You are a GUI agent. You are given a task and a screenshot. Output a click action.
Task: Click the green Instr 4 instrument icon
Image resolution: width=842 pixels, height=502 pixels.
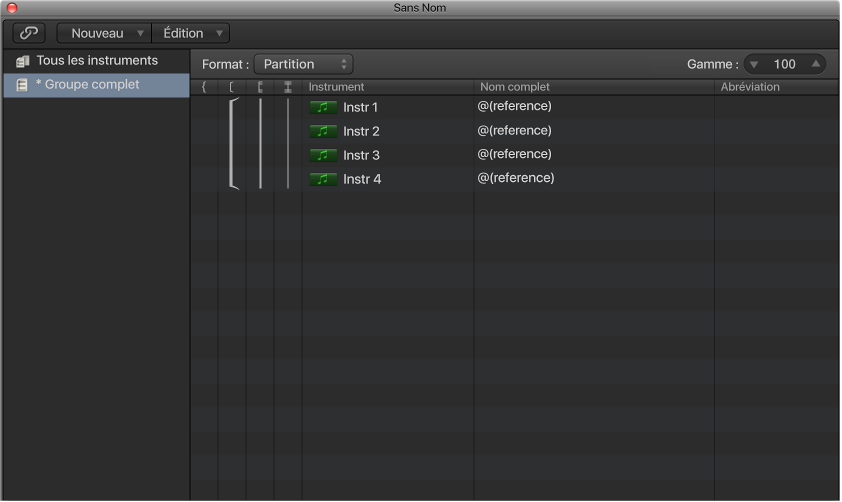pyautogui.click(x=323, y=179)
